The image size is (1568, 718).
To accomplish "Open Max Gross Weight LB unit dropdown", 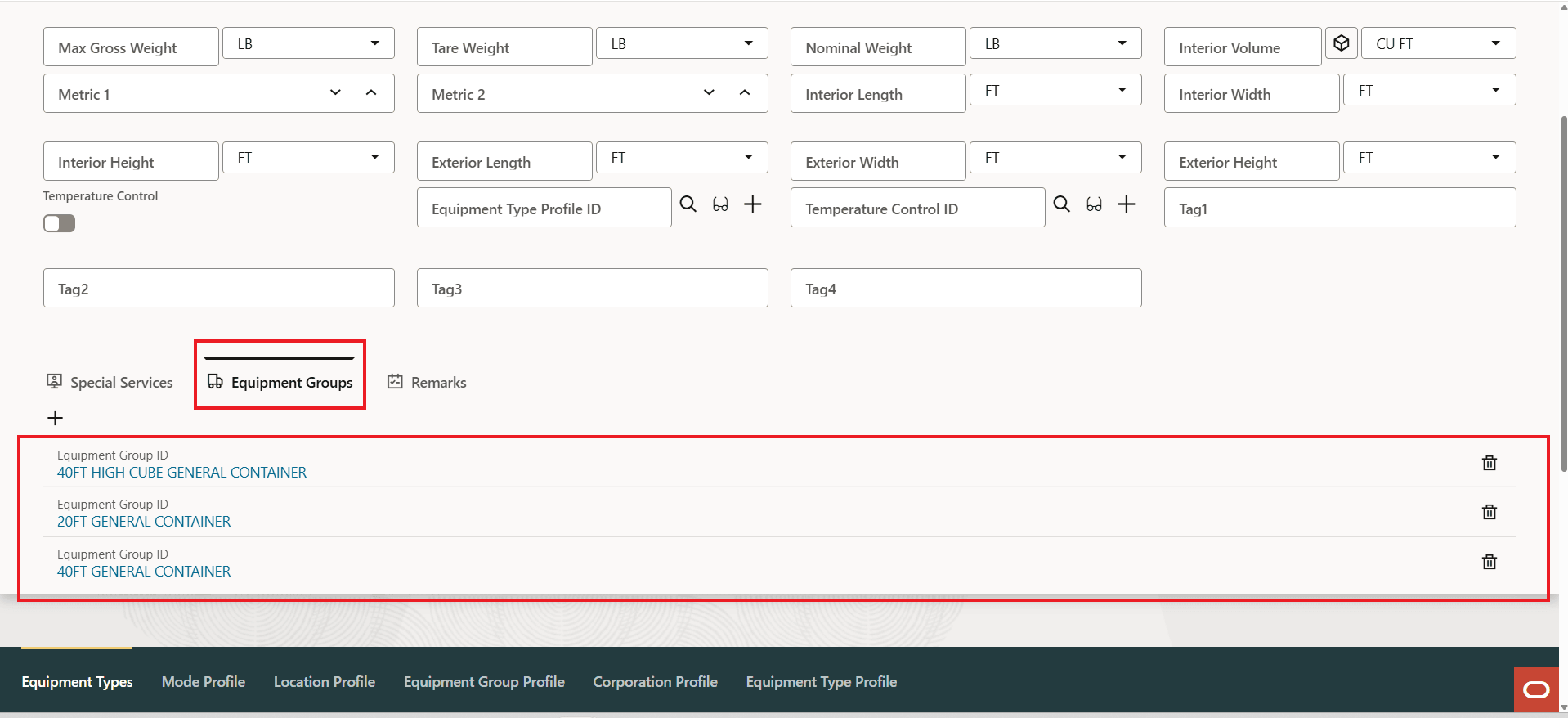I will [309, 43].
